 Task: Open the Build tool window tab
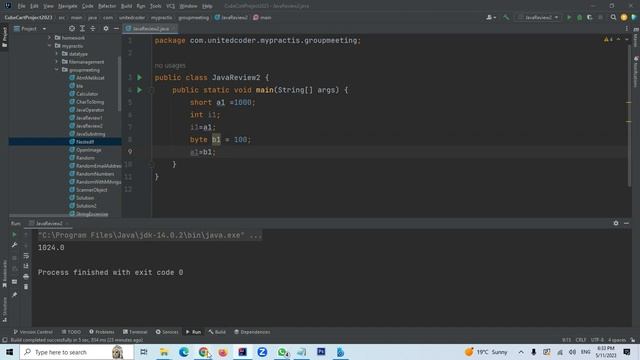217,332
